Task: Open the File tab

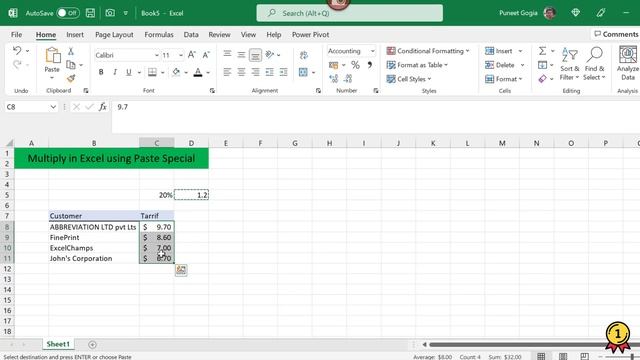Action: coord(17,35)
